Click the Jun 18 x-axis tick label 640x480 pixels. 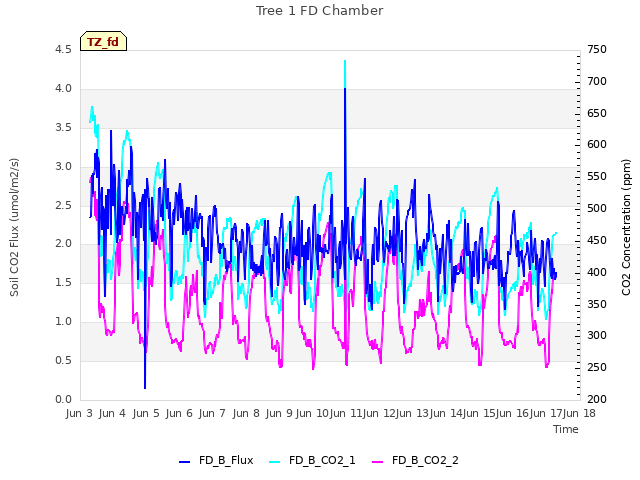(579, 413)
